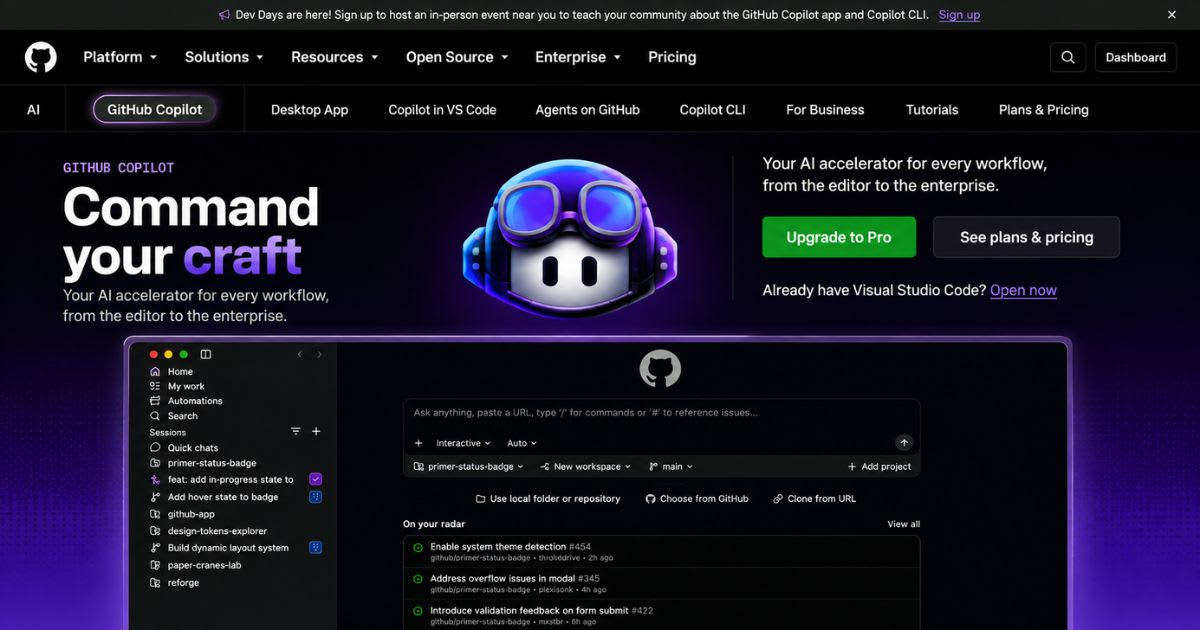This screenshot has height=630, width=1200.
Task: Open the New workspace dropdown
Action: pyautogui.click(x=586, y=466)
